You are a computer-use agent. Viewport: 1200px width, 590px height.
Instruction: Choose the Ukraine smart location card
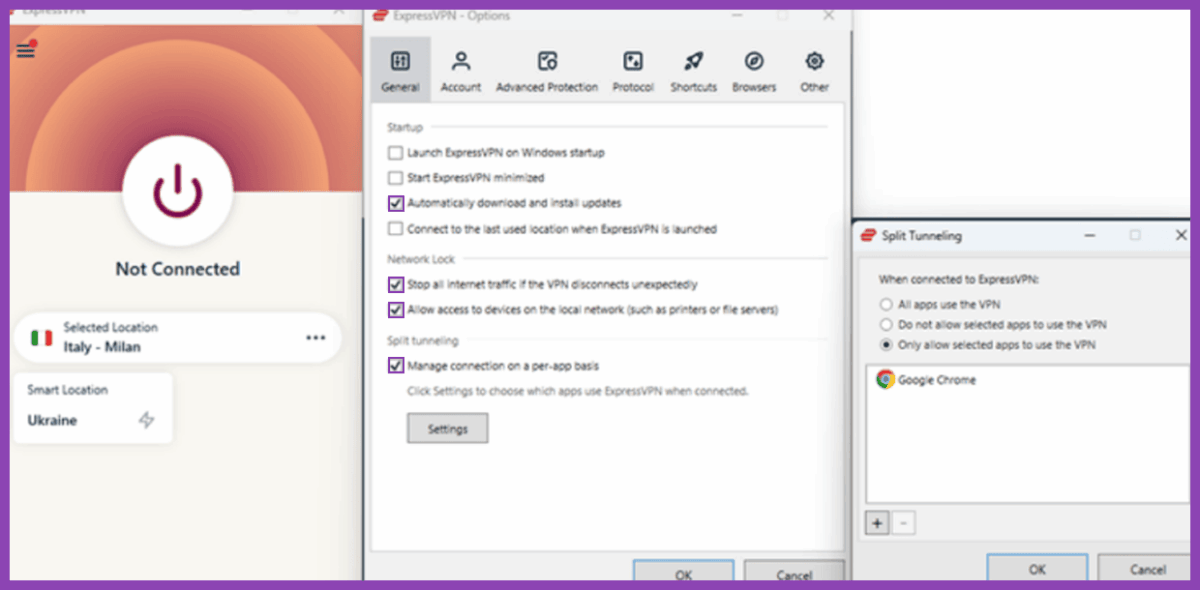click(93, 408)
